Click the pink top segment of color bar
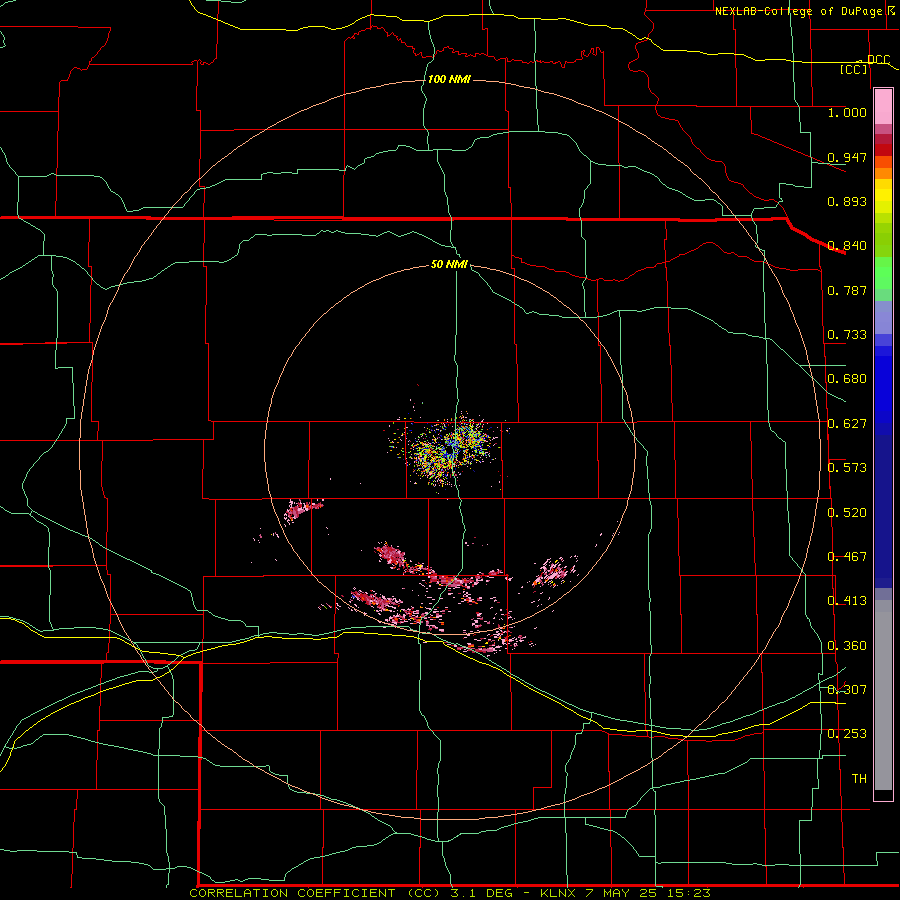Image resolution: width=900 pixels, height=900 pixels. (883, 107)
